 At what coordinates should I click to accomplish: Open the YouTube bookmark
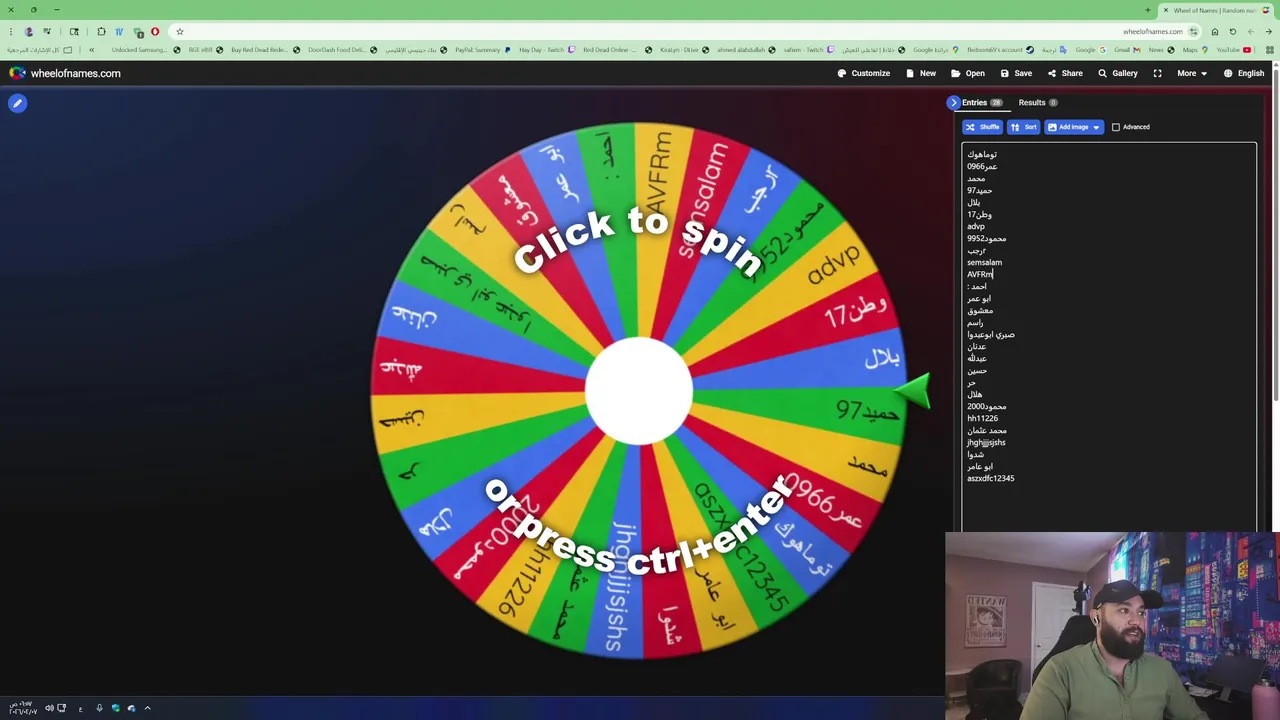coord(1233,50)
